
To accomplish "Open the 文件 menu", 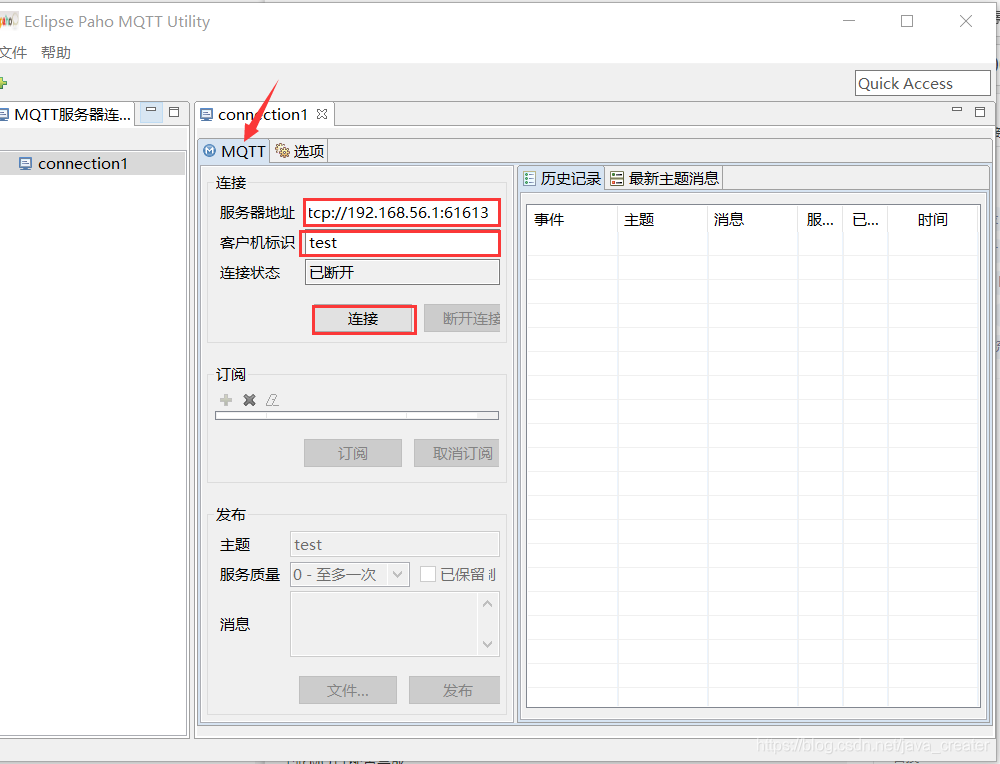I will coord(13,52).
